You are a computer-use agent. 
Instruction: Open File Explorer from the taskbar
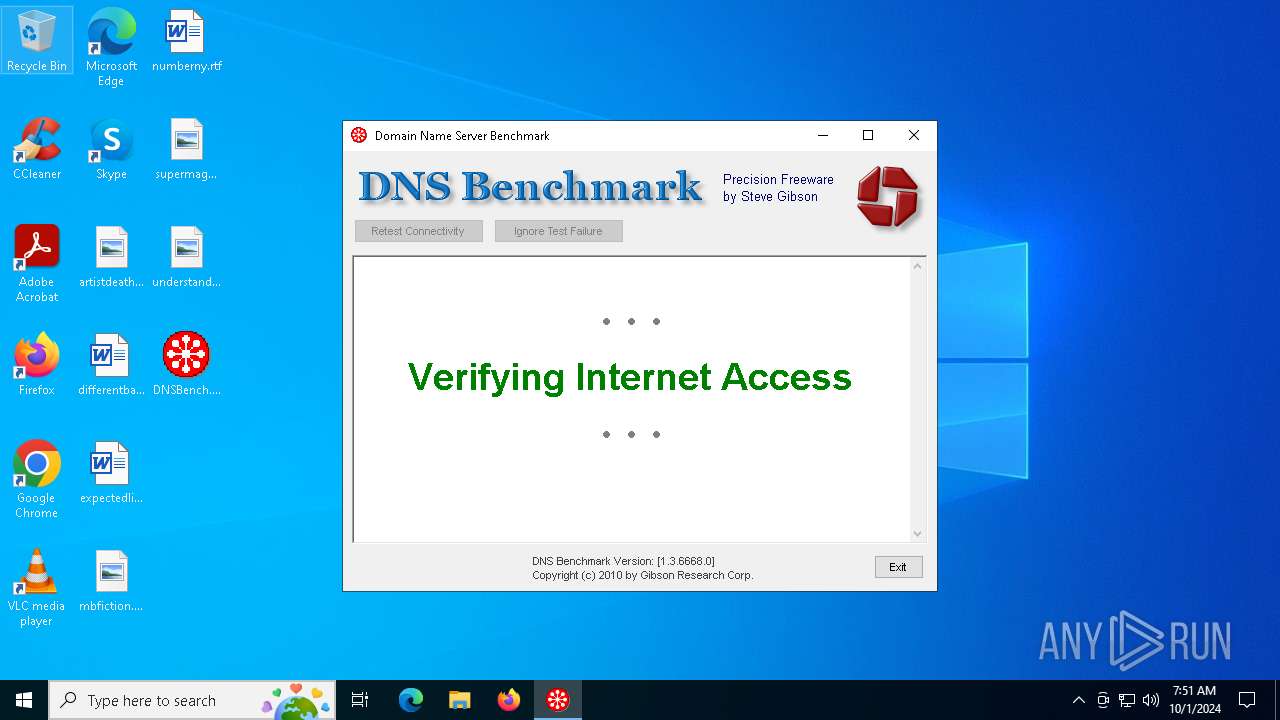[x=460, y=700]
